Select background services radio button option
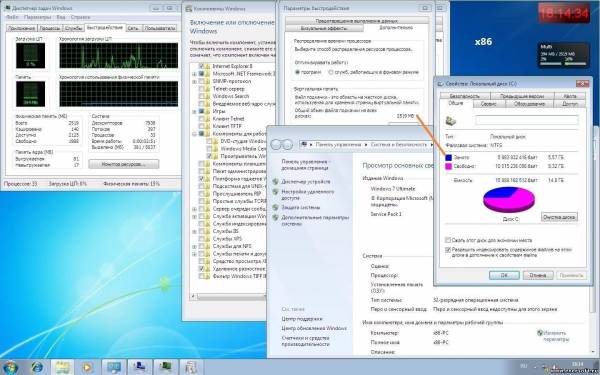The width and height of the screenshot is (600, 375). [x=331, y=72]
